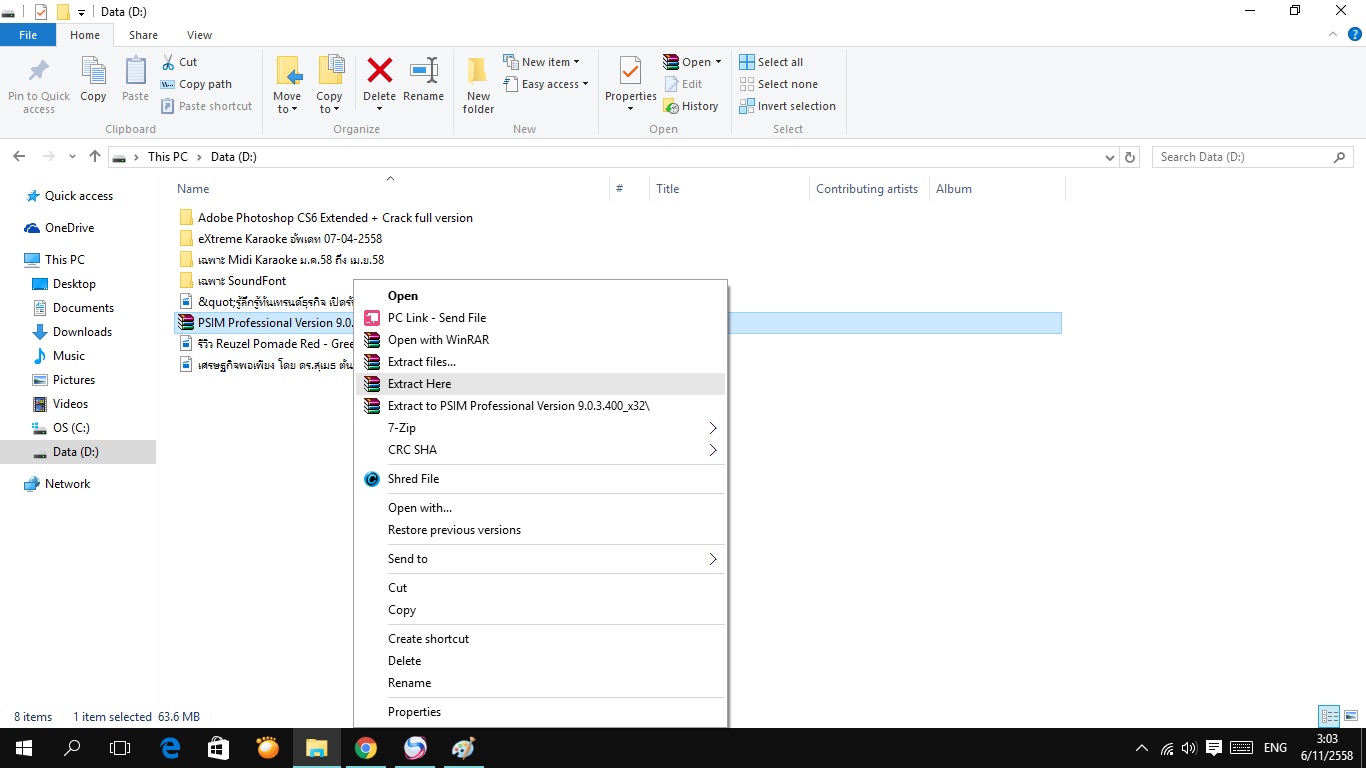The image size is (1366, 768).
Task: Choose Create shortcut in context menu
Action: pyautogui.click(x=540, y=639)
